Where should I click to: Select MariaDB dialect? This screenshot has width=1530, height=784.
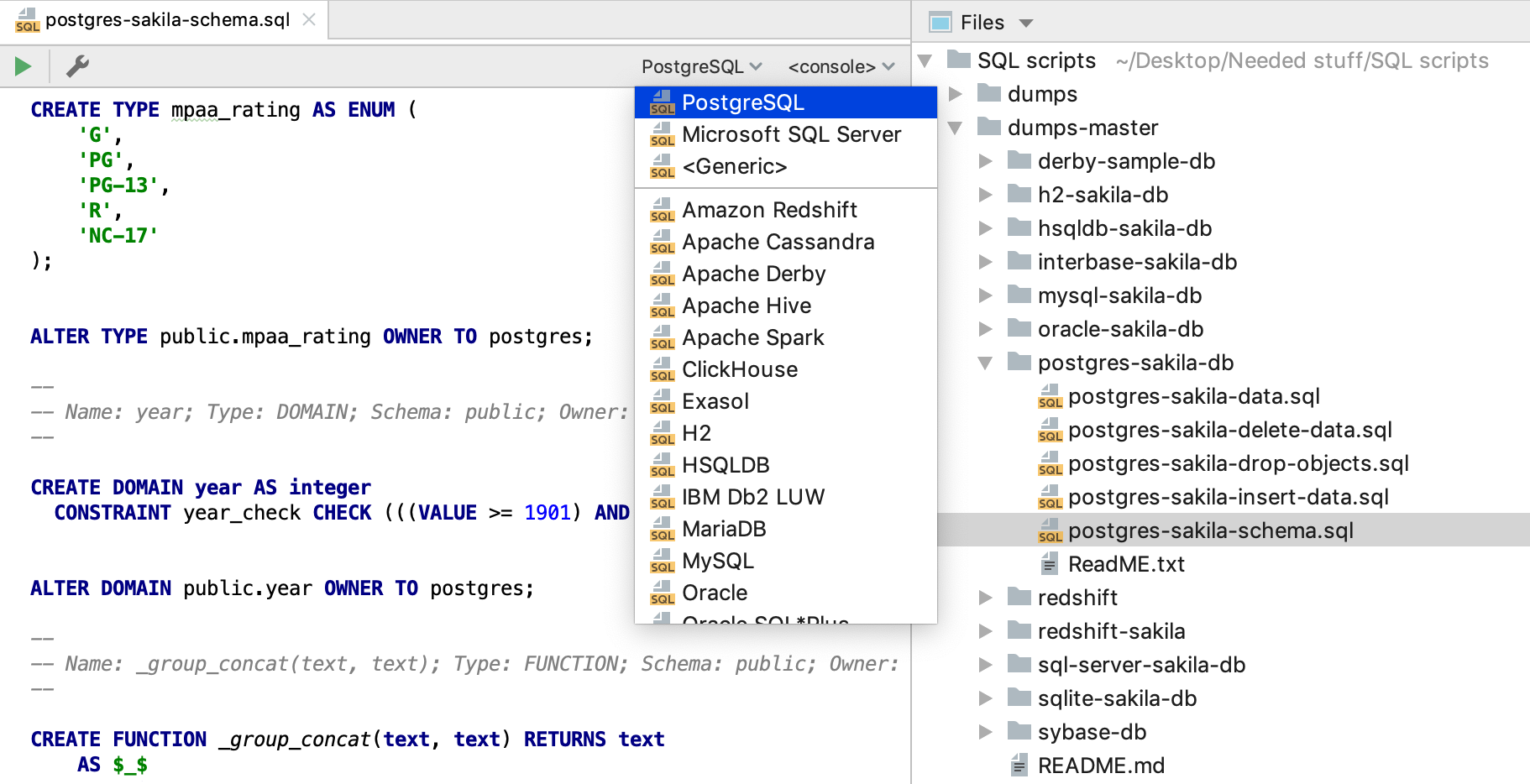786,529
